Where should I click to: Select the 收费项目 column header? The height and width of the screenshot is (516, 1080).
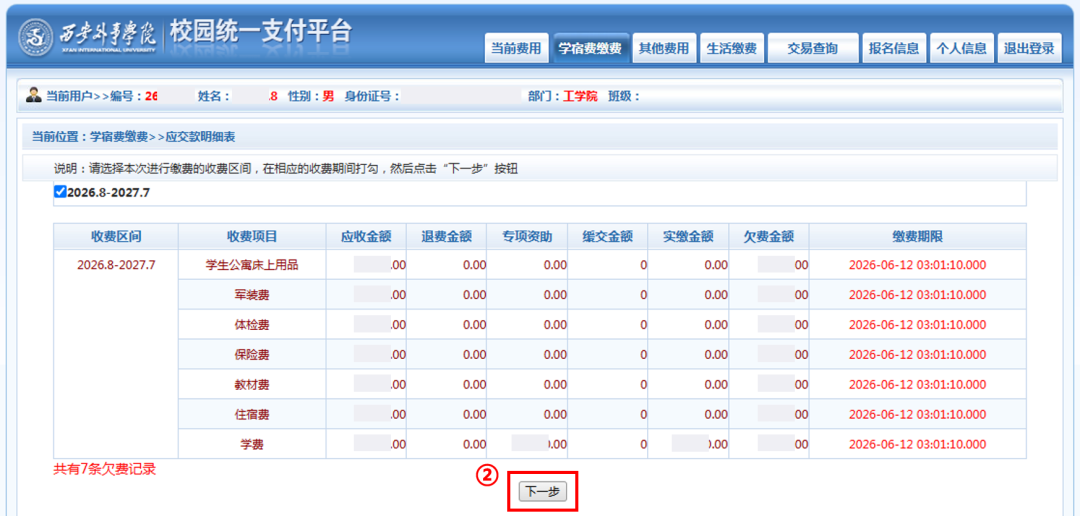(252, 236)
